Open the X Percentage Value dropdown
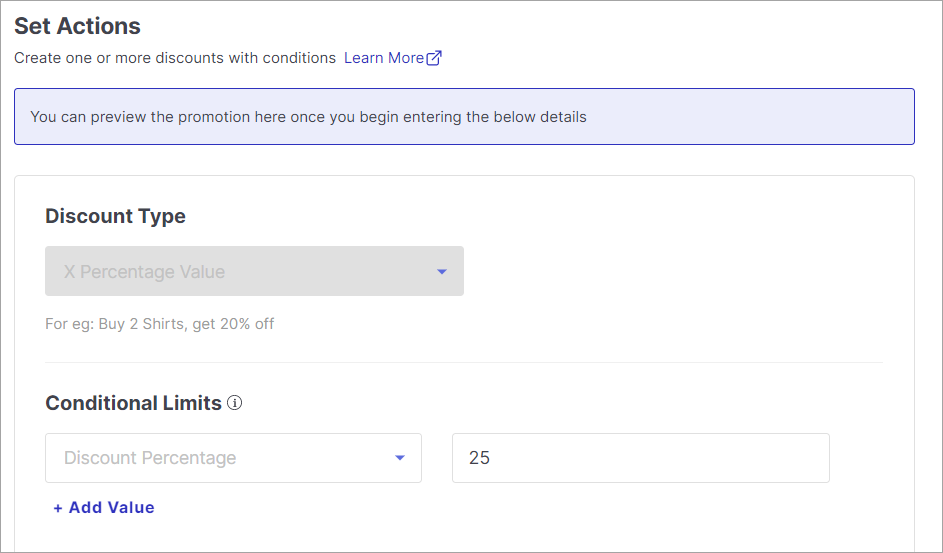This screenshot has height=553, width=943. tap(254, 271)
